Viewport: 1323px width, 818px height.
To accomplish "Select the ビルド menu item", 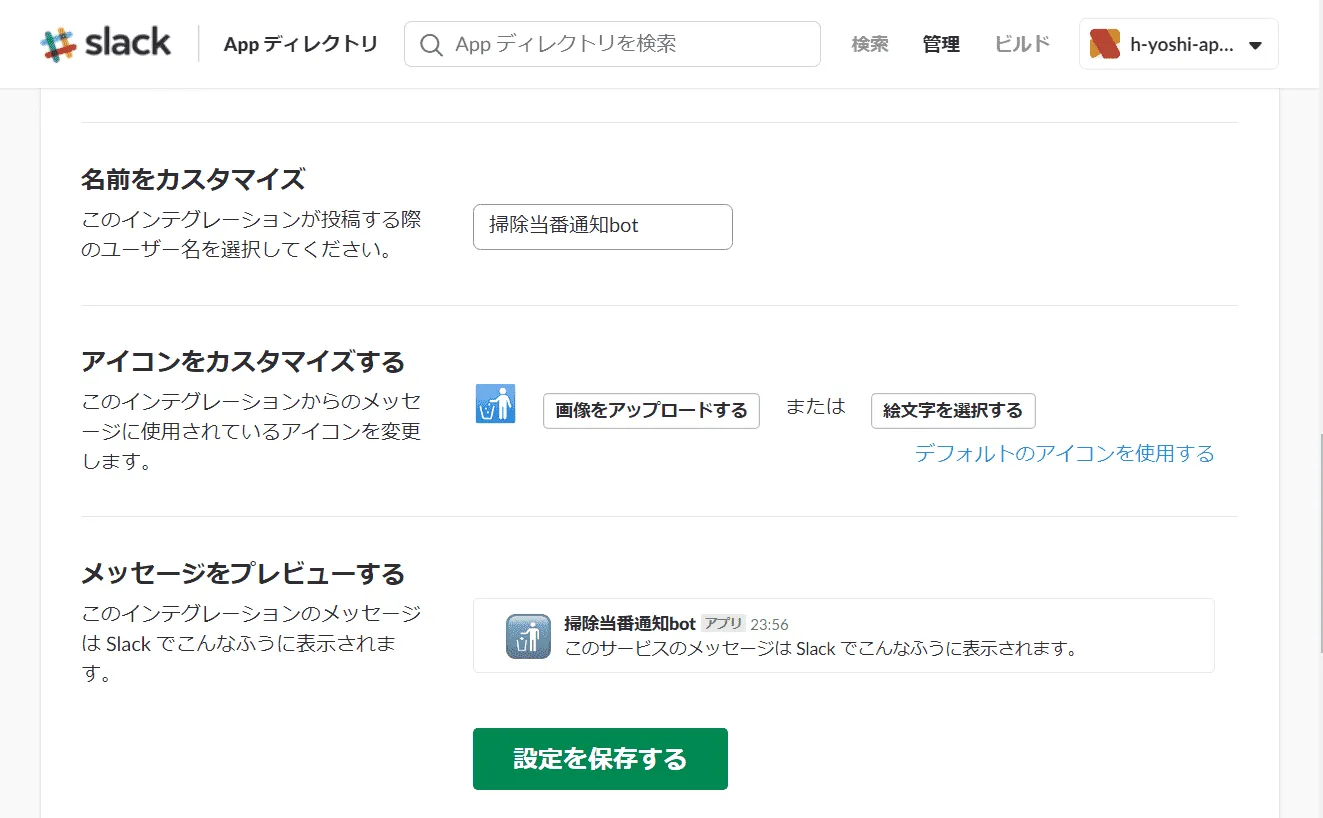I will pos(1021,44).
